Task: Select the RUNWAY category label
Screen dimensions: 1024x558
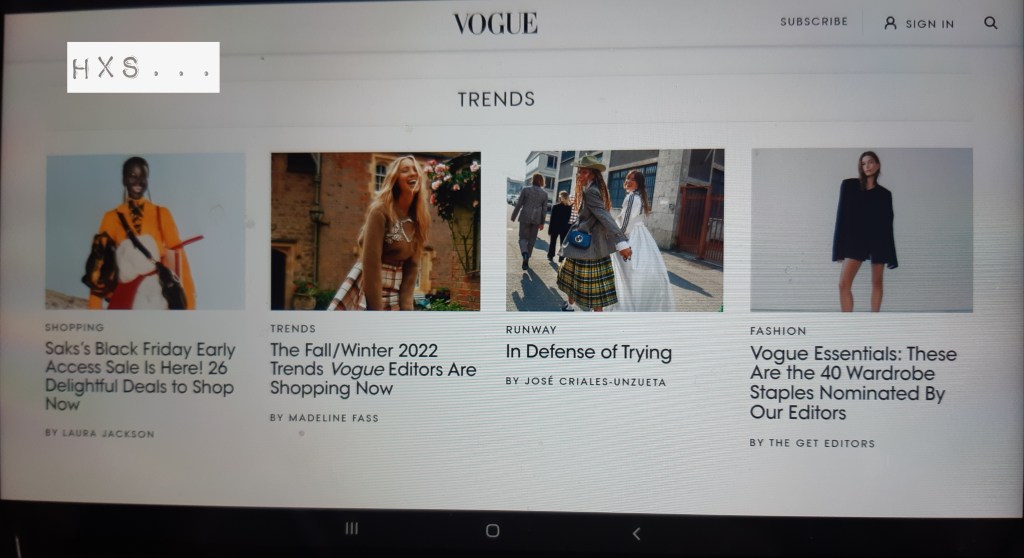Action: click(x=531, y=330)
